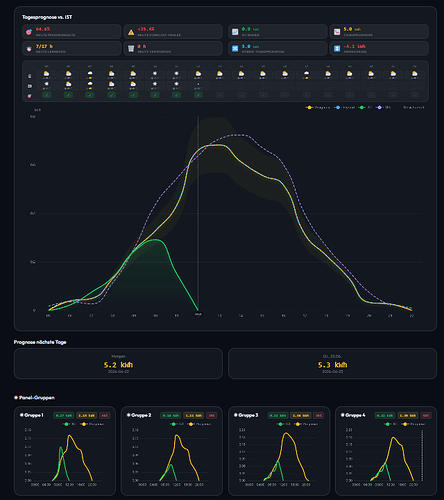Viewport: 444px width, 500px height.
Task: Click the red -4.1 kWh value
Action: point(355,46)
